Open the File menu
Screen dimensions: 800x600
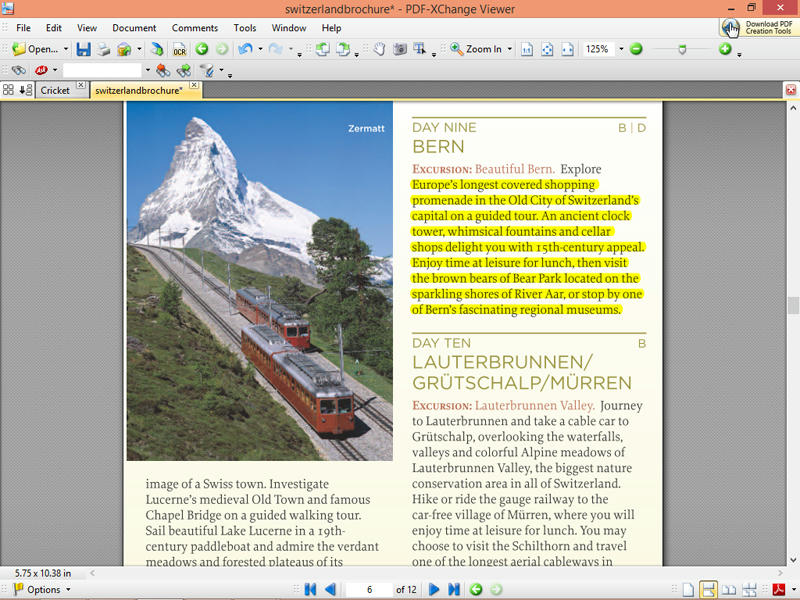23,28
